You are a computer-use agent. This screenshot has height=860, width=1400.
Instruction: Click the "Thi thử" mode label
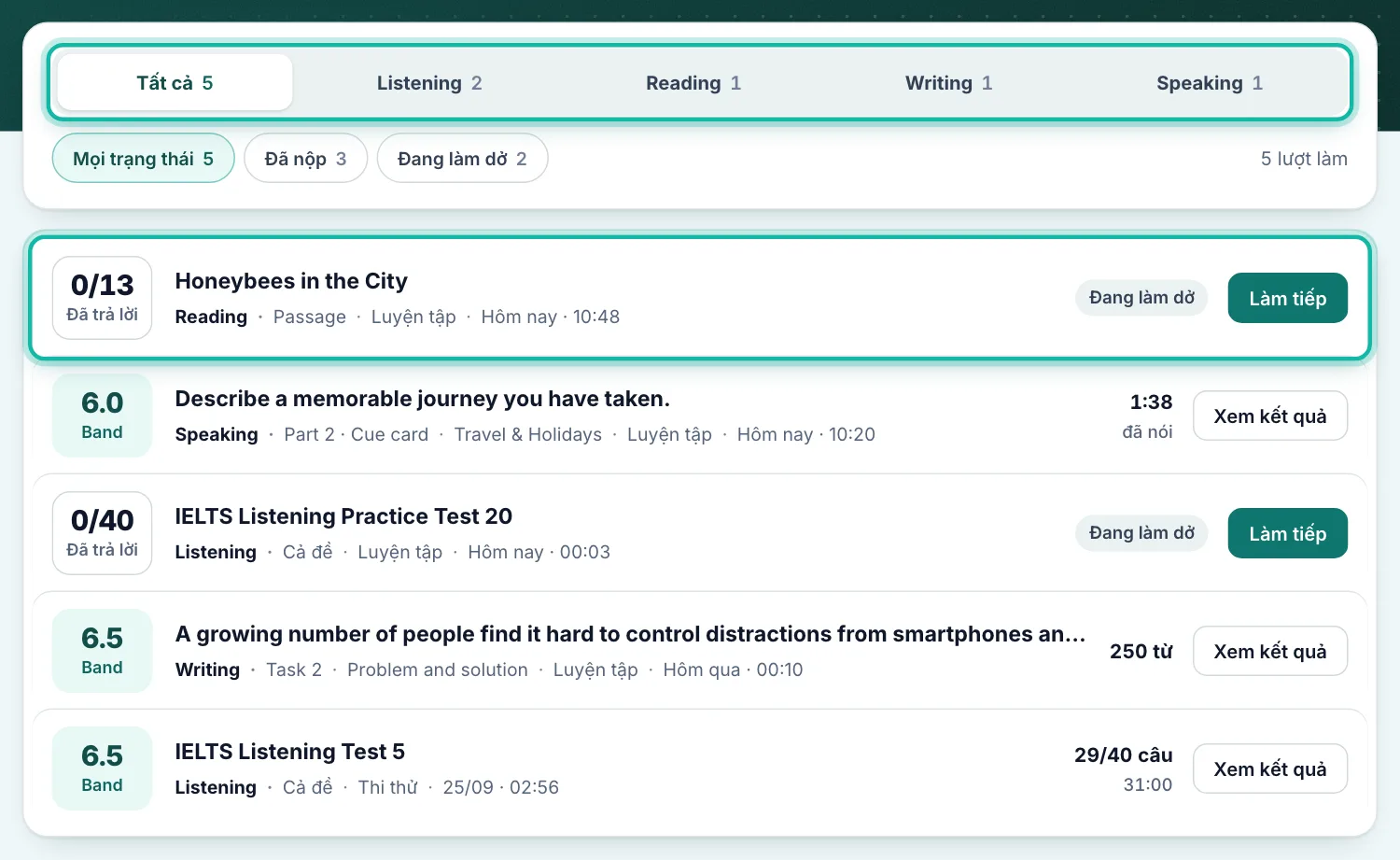click(387, 787)
